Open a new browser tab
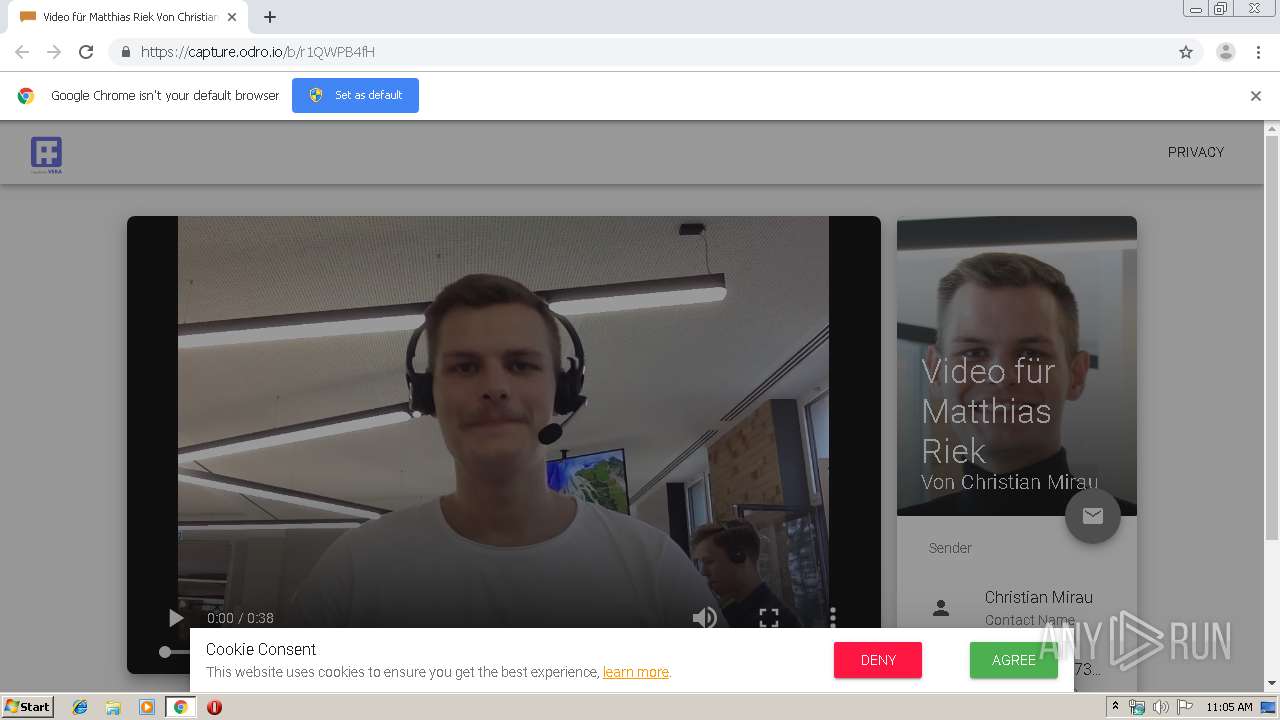The height and width of the screenshot is (720, 1280). point(270,17)
